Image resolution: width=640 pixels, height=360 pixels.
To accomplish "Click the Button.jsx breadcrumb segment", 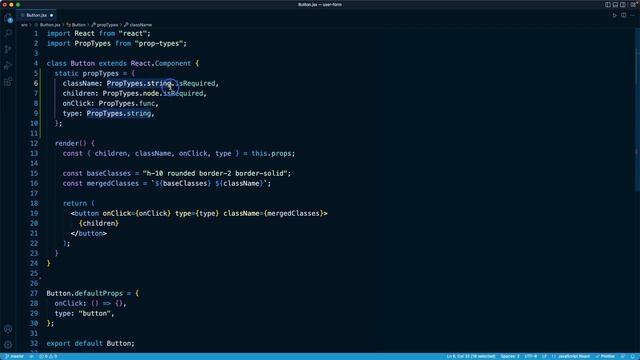I will click(50, 25).
